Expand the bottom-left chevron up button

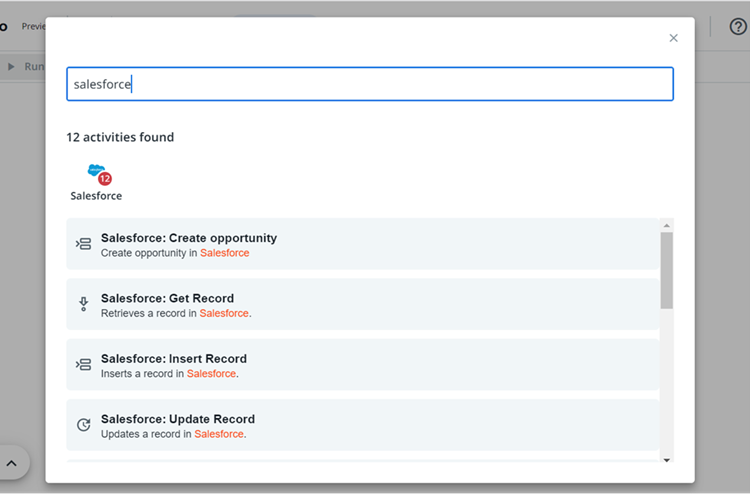click(x=11, y=462)
